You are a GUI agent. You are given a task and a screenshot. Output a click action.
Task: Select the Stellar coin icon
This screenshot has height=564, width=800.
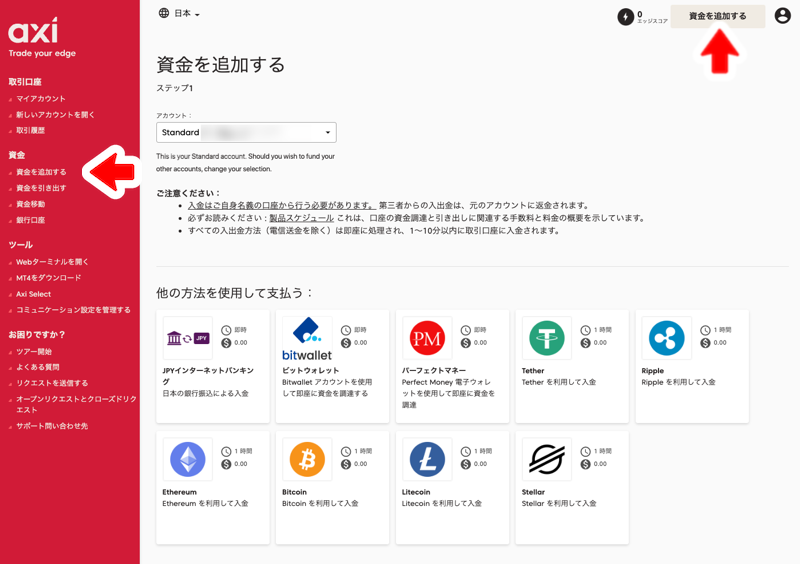[546, 459]
